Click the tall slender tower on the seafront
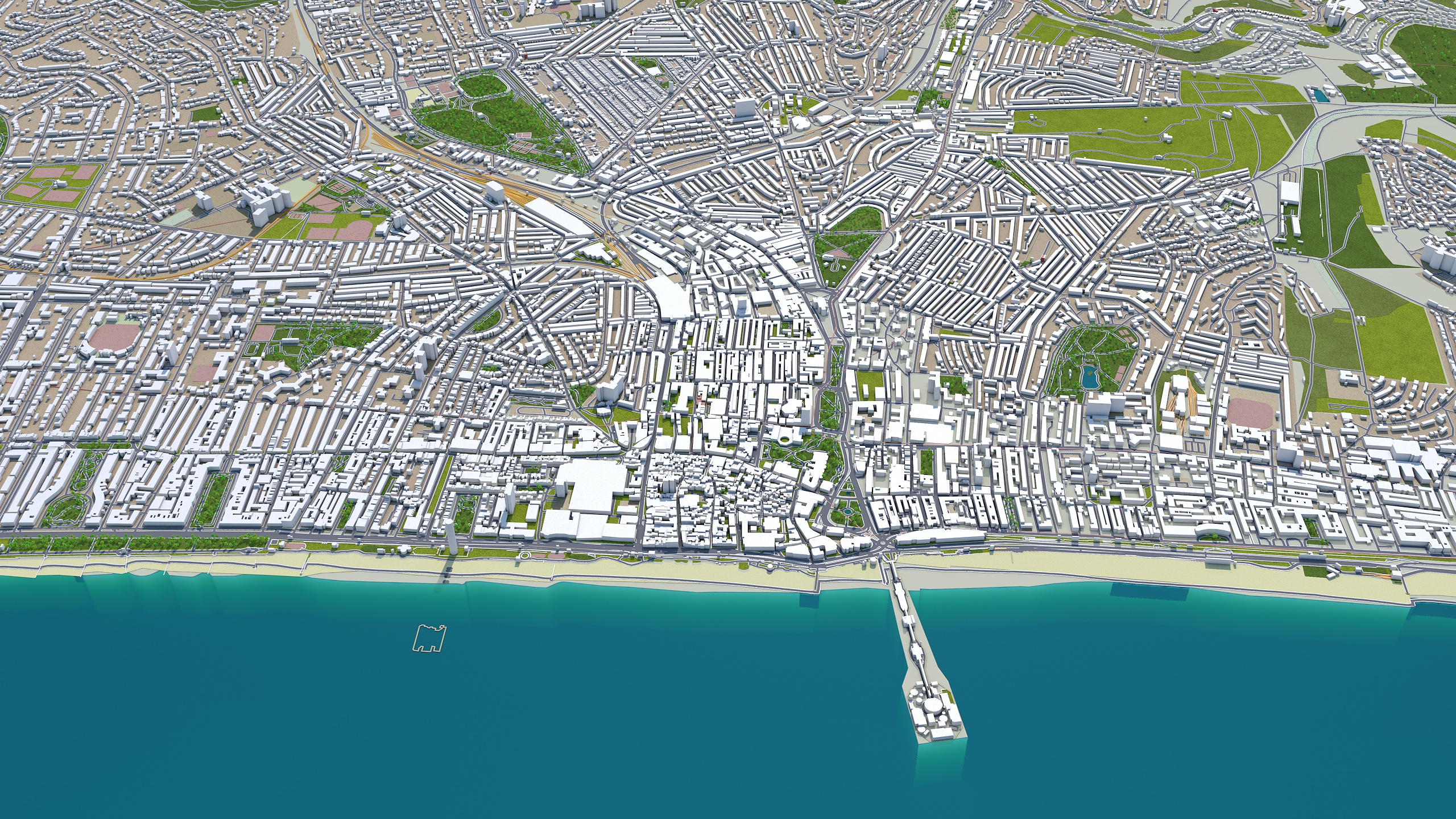 450,537
